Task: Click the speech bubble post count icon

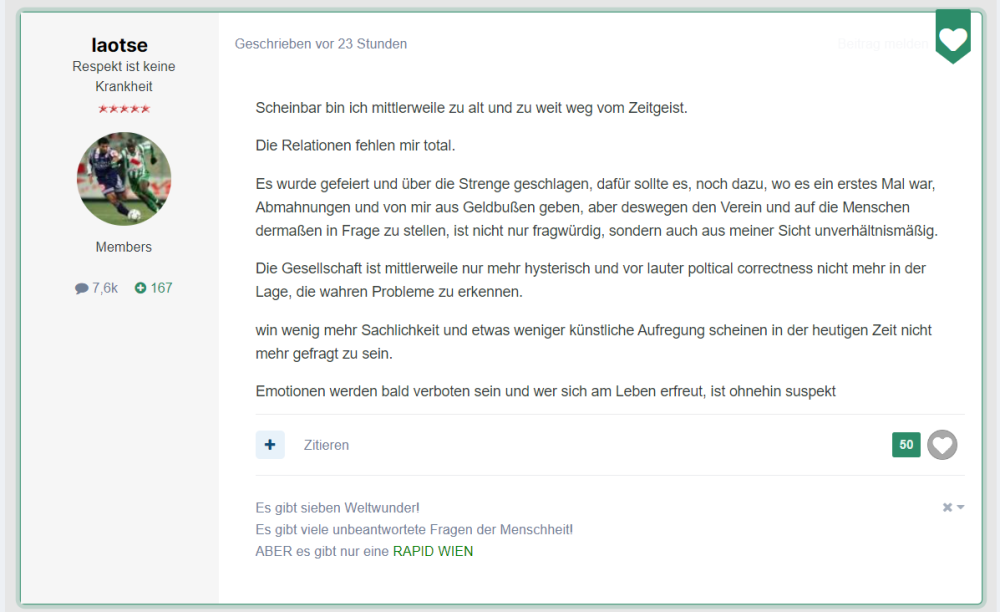Action: (81, 288)
